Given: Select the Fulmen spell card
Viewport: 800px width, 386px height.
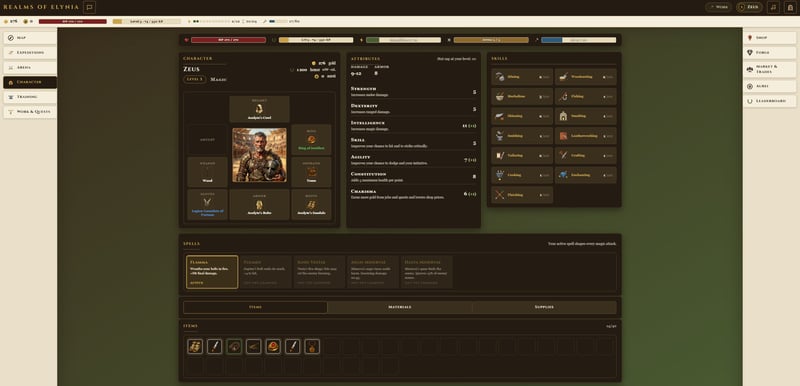Looking at the screenshot, I should [266, 272].
